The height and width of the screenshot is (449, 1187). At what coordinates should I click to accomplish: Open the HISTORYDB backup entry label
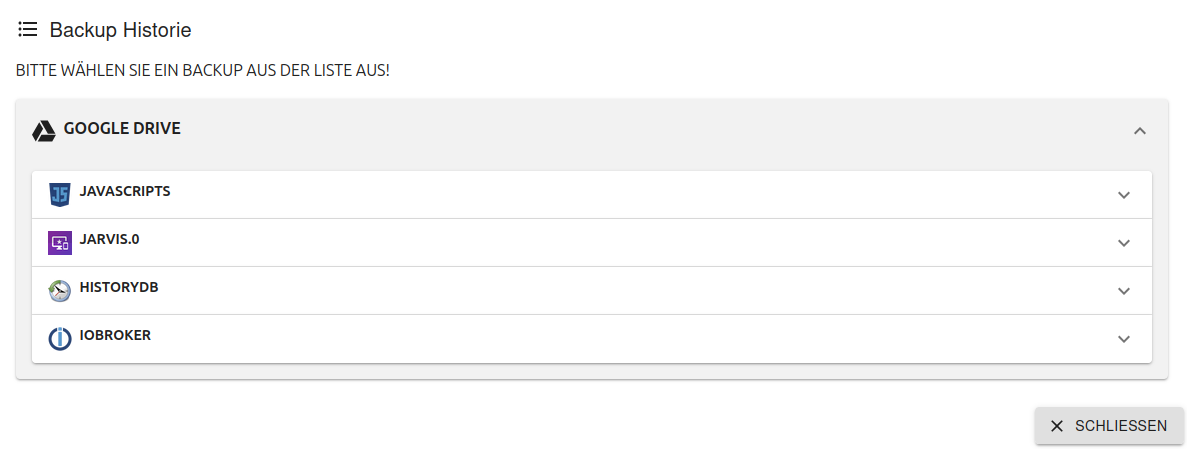[119, 287]
